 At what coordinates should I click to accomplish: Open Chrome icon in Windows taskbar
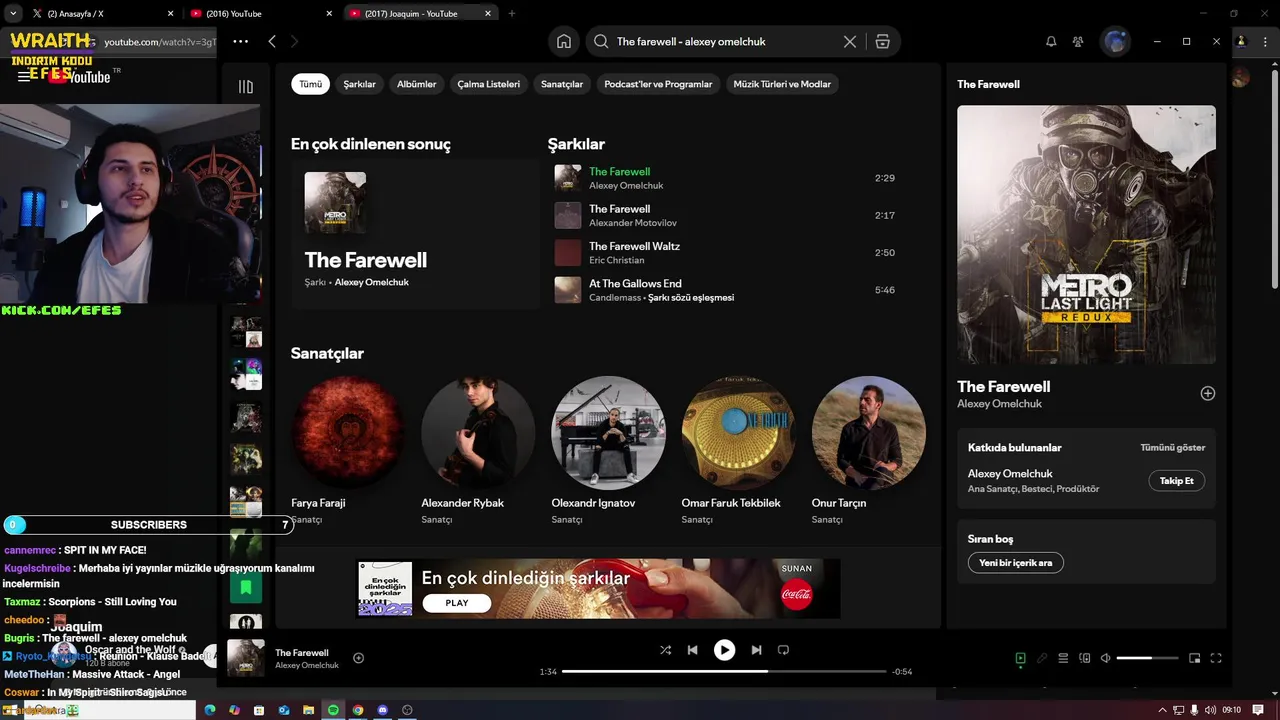358,710
